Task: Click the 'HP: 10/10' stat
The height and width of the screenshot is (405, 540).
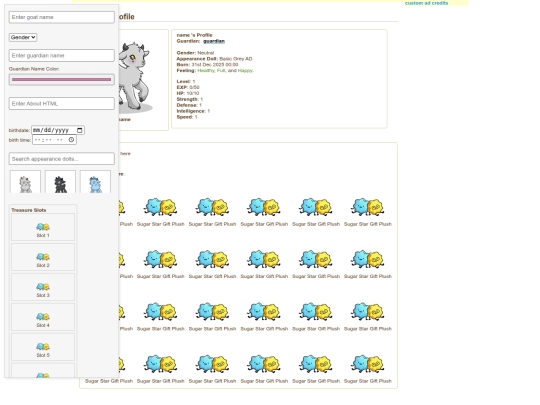Action: tap(188, 93)
